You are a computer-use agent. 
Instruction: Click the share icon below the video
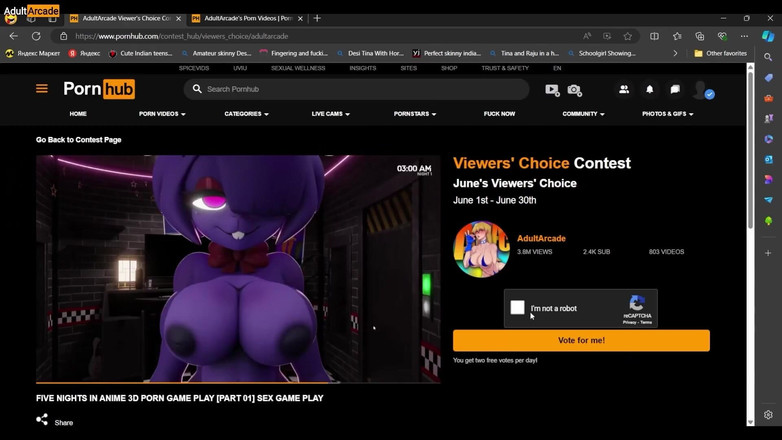click(x=42, y=421)
